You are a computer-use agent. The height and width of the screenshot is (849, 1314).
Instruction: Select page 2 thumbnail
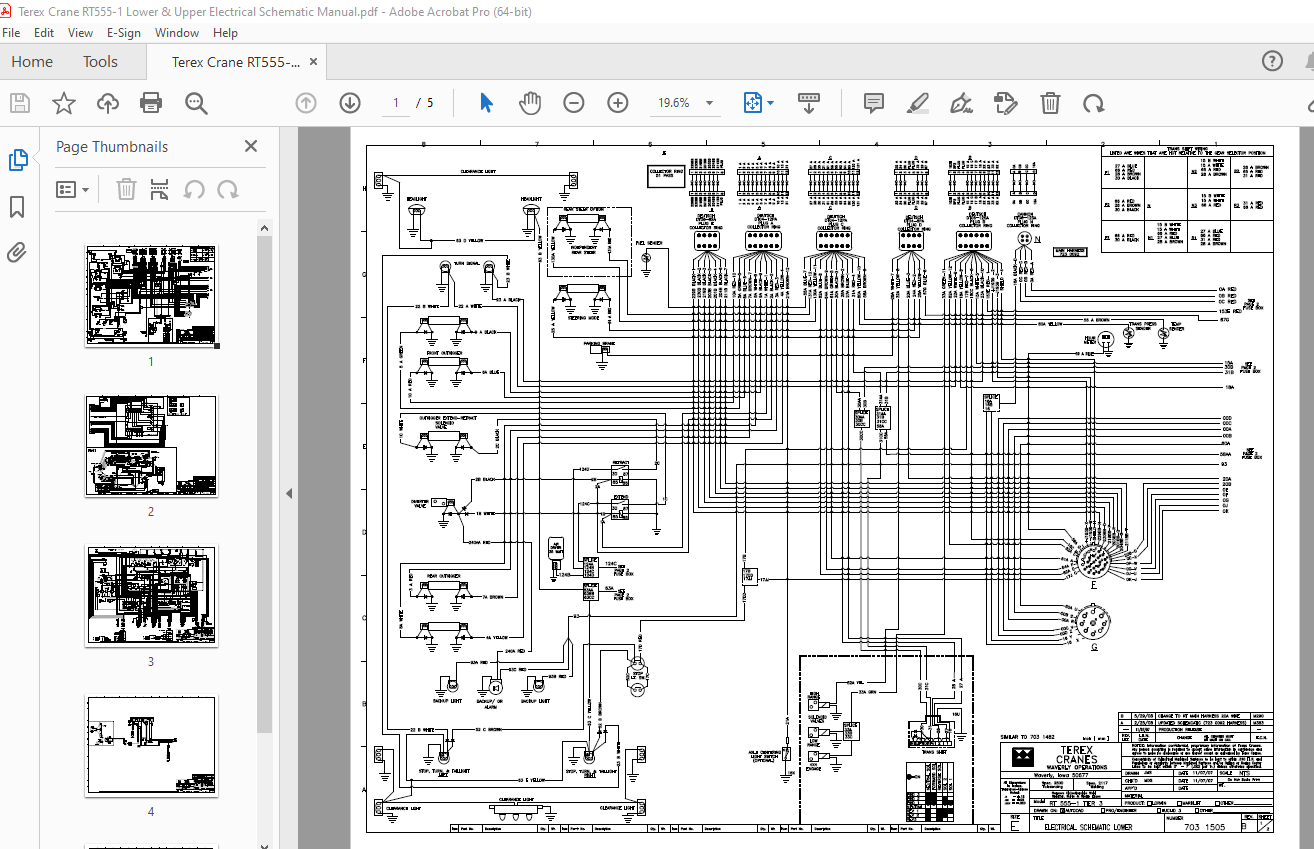tap(151, 446)
